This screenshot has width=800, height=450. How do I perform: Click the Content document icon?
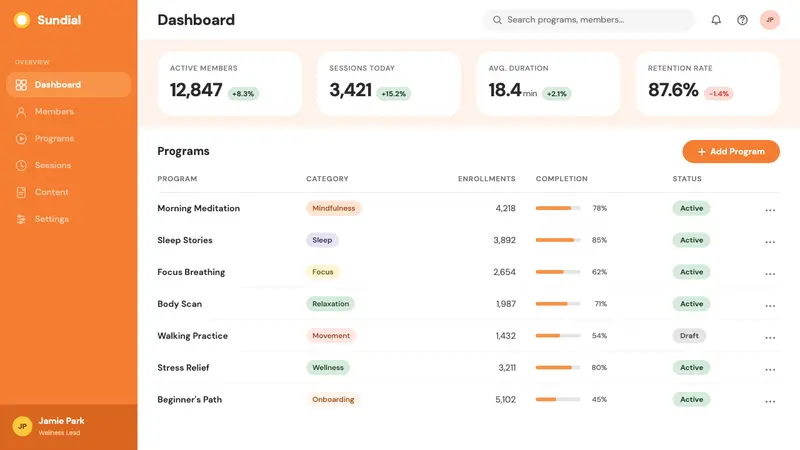pyautogui.click(x=21, y=192)
